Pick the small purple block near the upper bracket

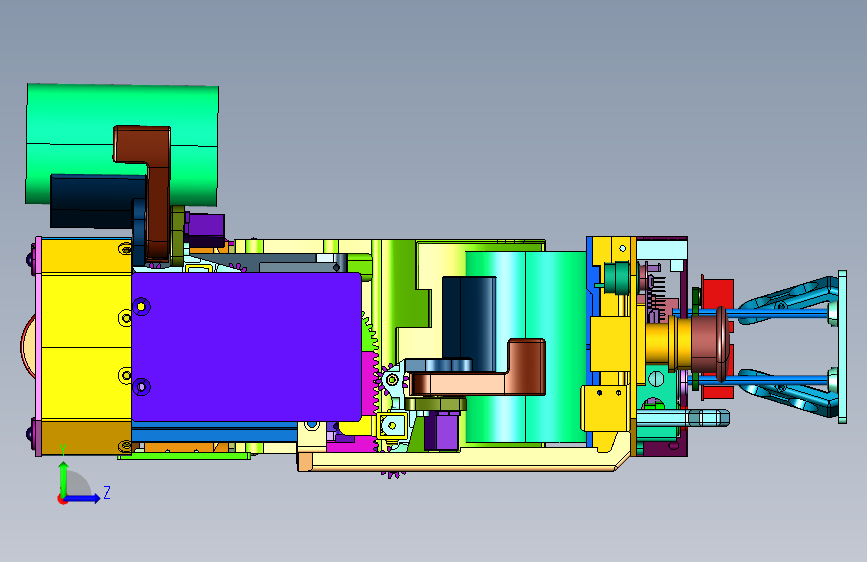[205, 229]
